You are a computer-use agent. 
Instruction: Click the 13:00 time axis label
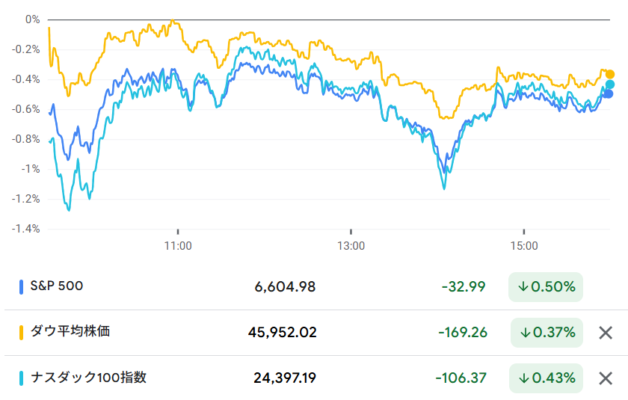[351, 244]
